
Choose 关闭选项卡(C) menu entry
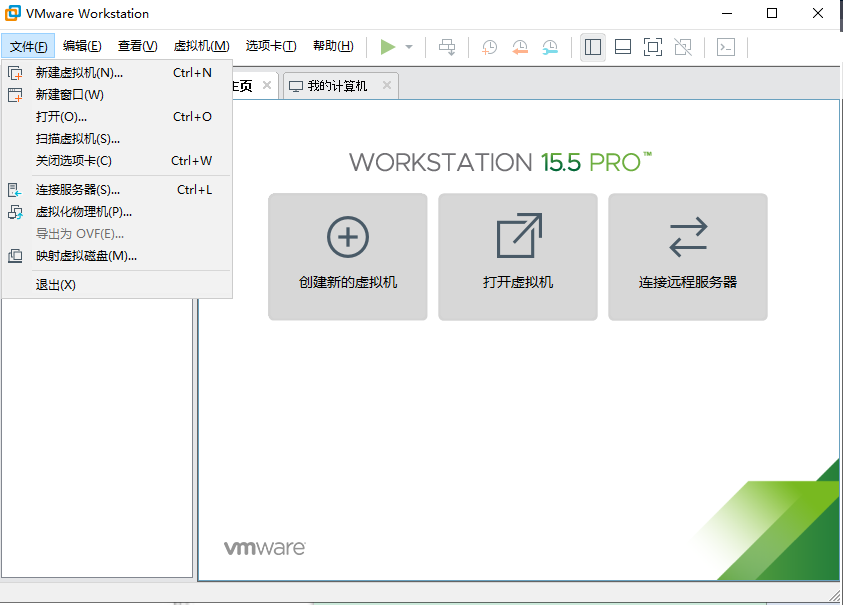pos(117,161)
